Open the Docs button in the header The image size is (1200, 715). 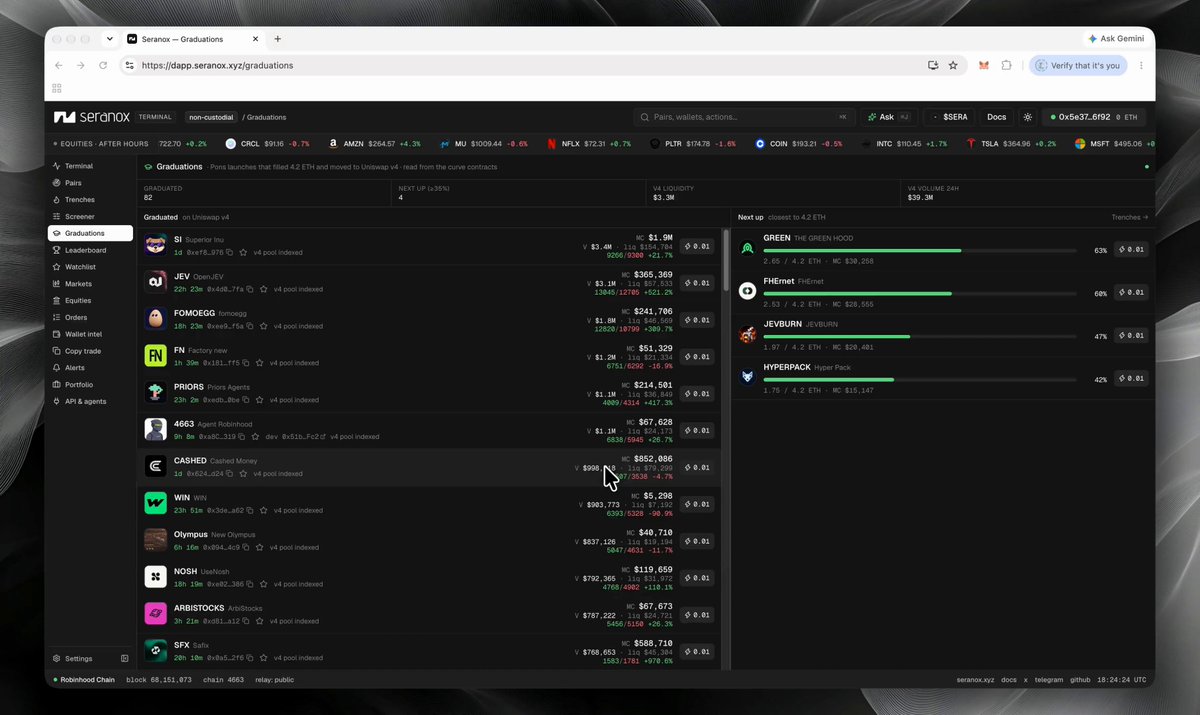point(996,117)
